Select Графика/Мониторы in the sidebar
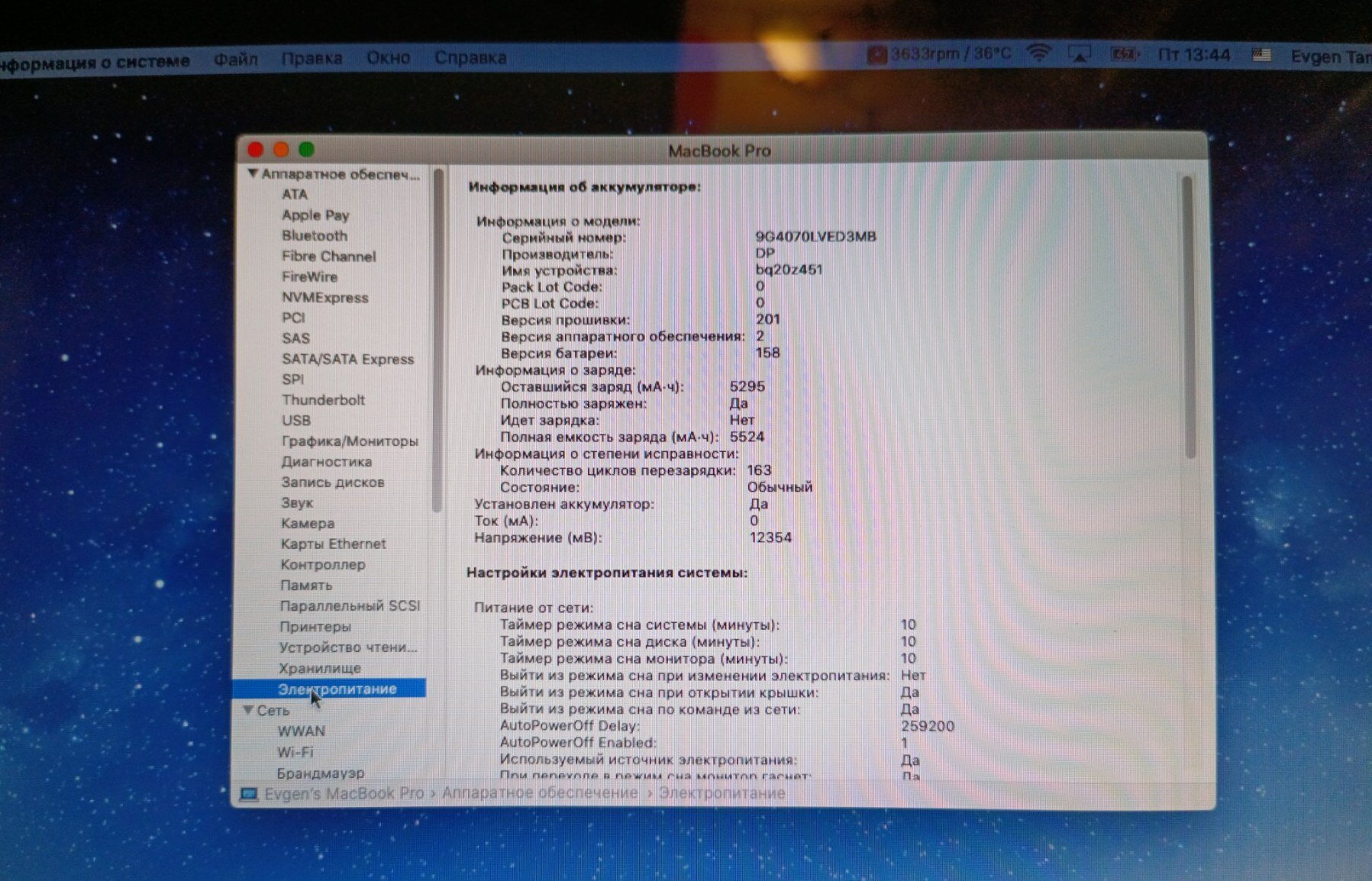 (350, 441)
